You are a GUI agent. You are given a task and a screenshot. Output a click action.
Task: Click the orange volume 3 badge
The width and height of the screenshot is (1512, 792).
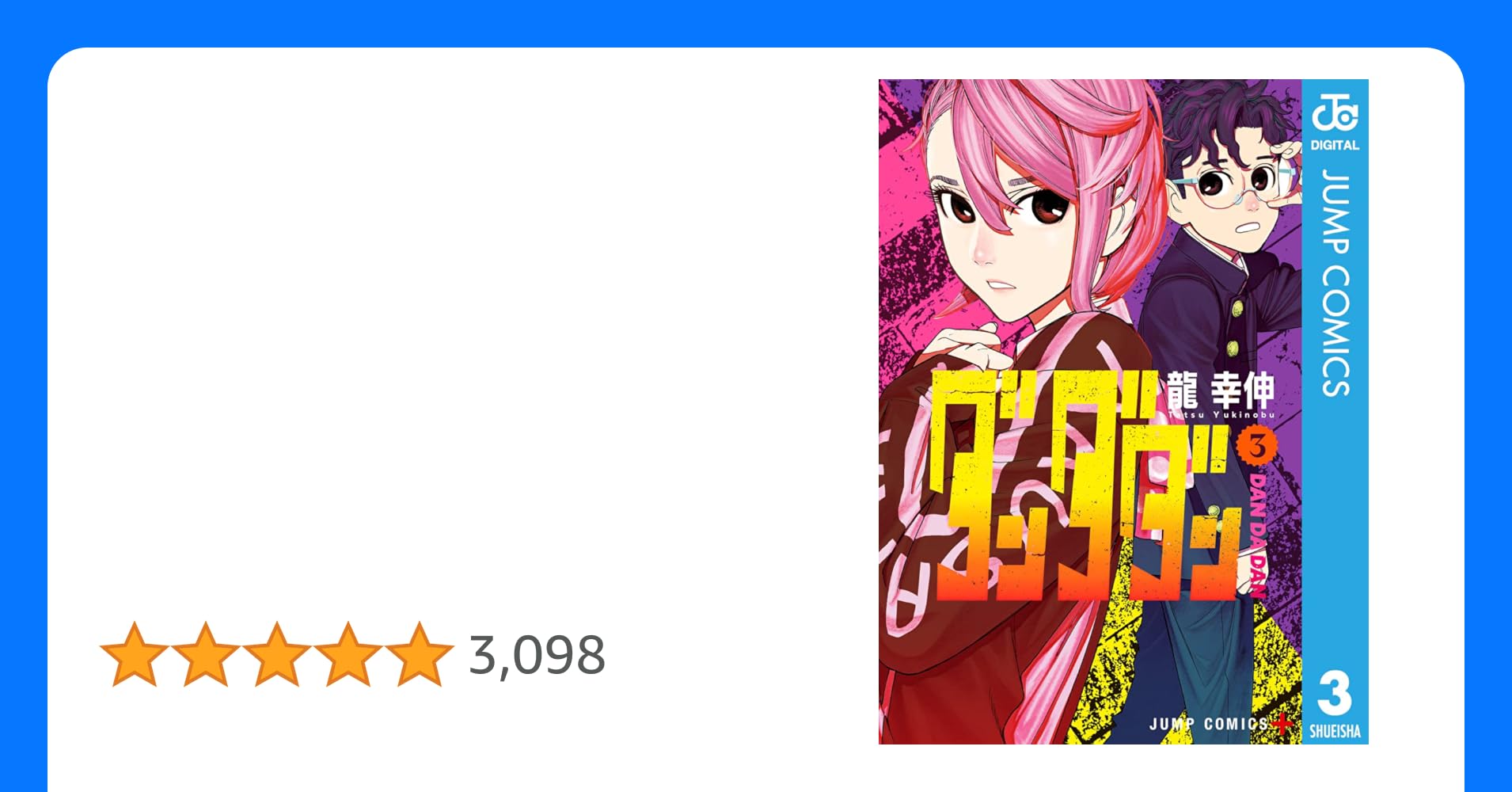1257,447
